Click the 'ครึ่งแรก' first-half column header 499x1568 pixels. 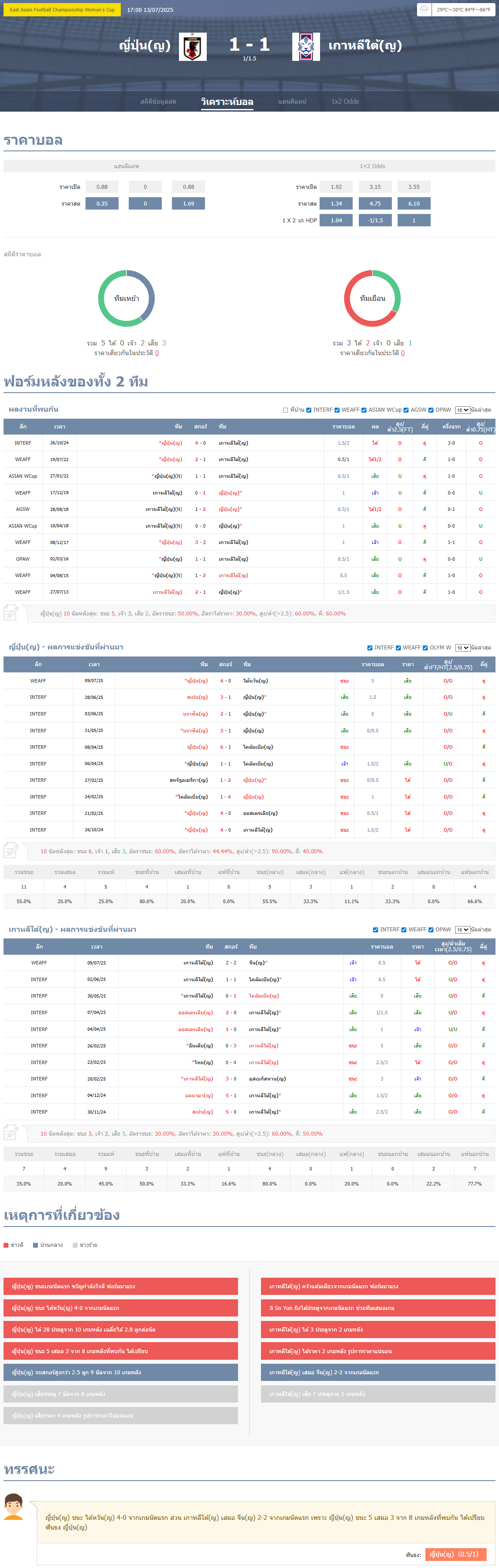[x=451, y=427]
